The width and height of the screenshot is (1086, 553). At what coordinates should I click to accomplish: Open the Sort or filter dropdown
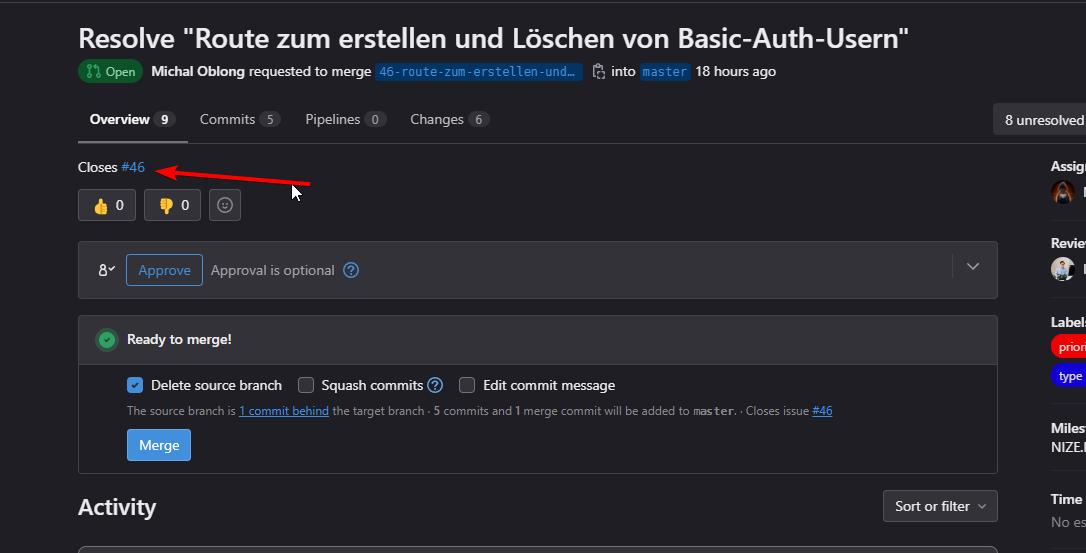pos(940,506)
